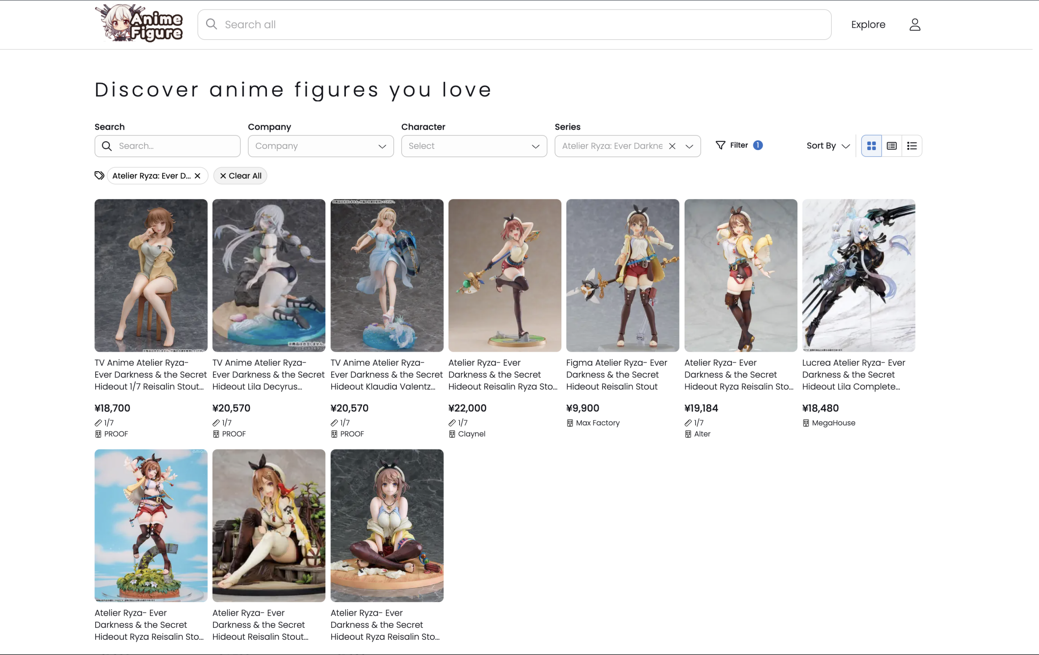The image size is (1039, 655).
Task: Click manufacturer icon next to Claynel
Action: pos(452,434)
